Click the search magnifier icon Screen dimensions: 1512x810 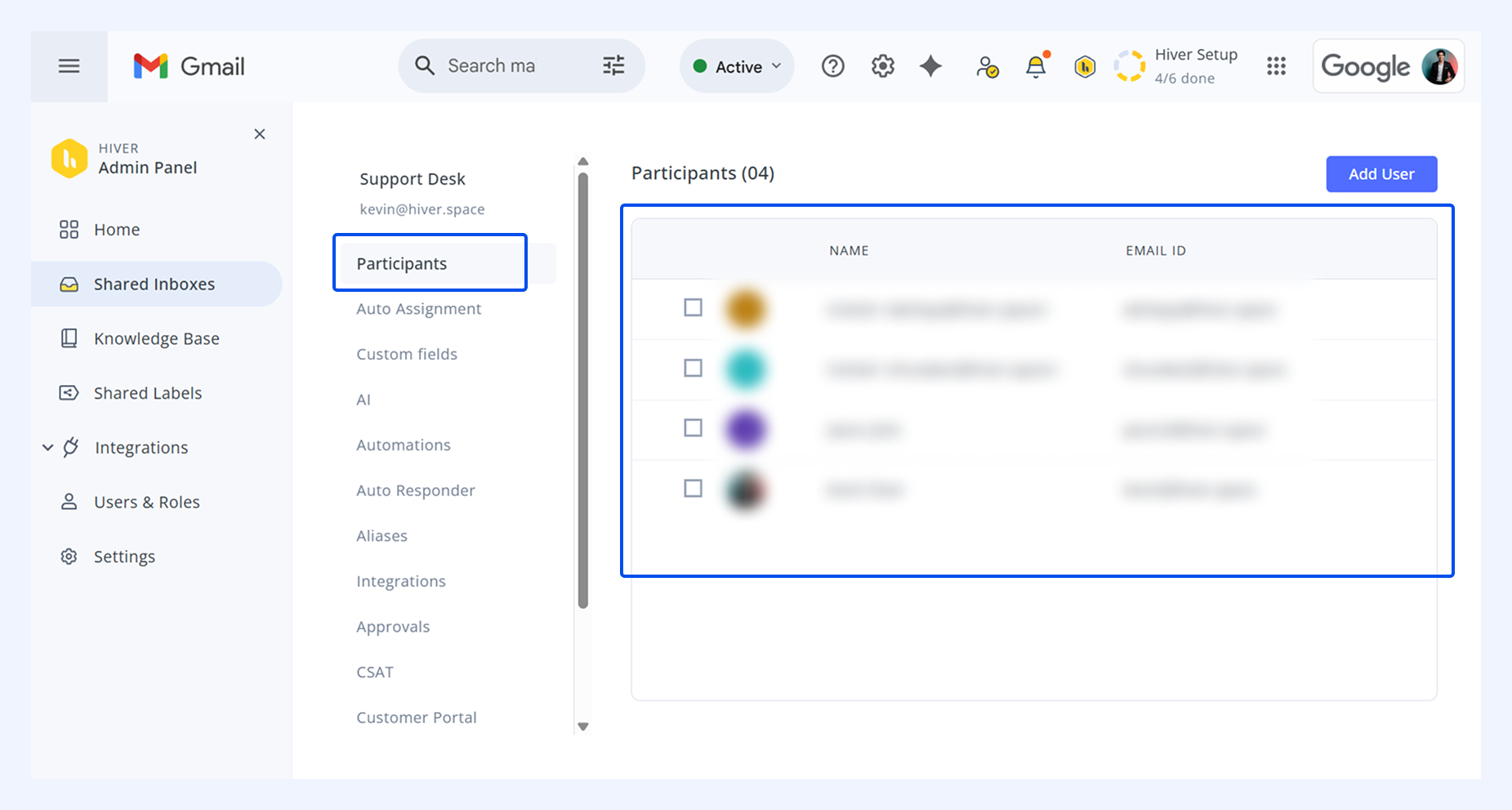(x=425, y=65)
